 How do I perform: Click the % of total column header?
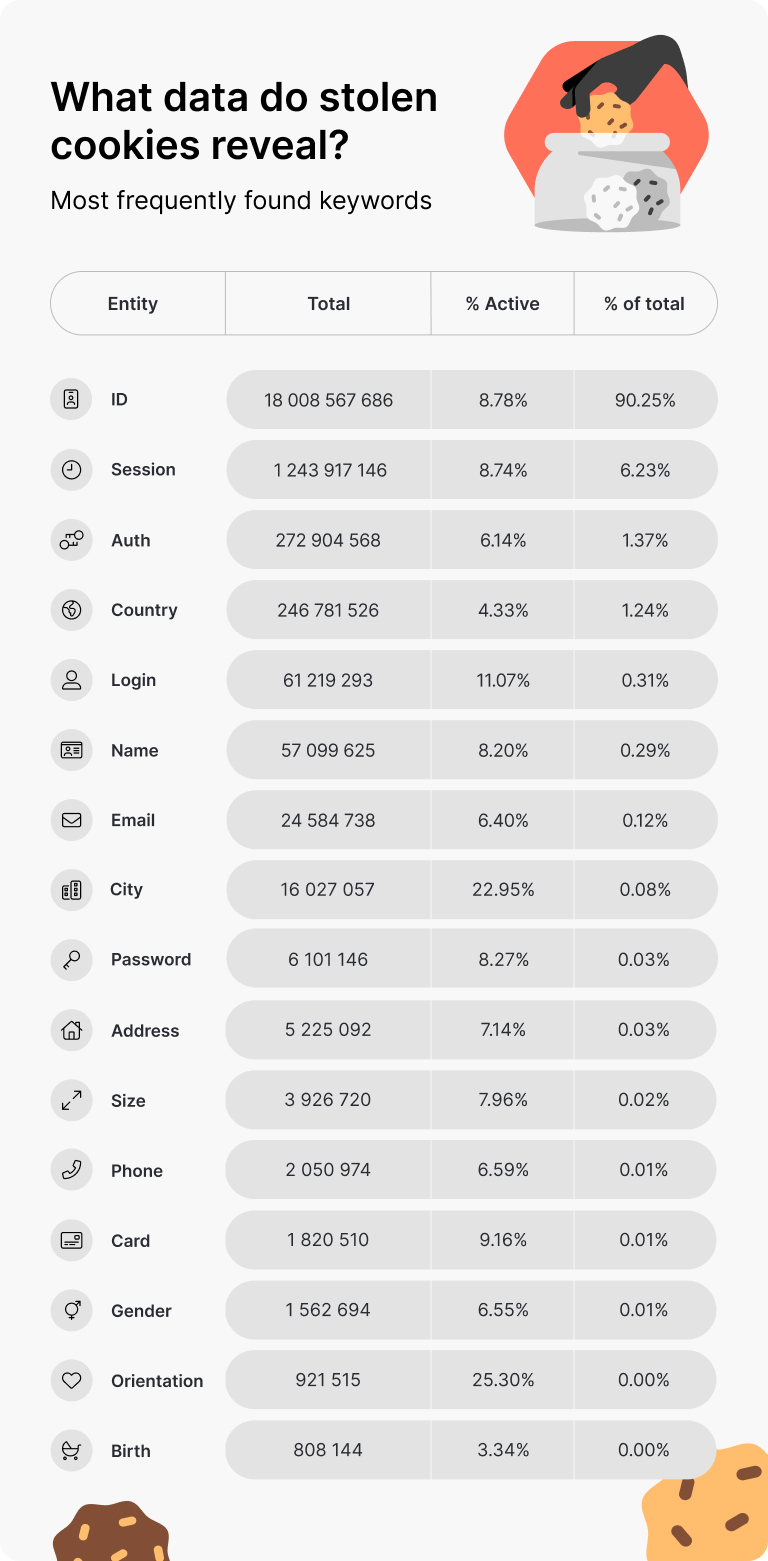[x=645, y=303]
